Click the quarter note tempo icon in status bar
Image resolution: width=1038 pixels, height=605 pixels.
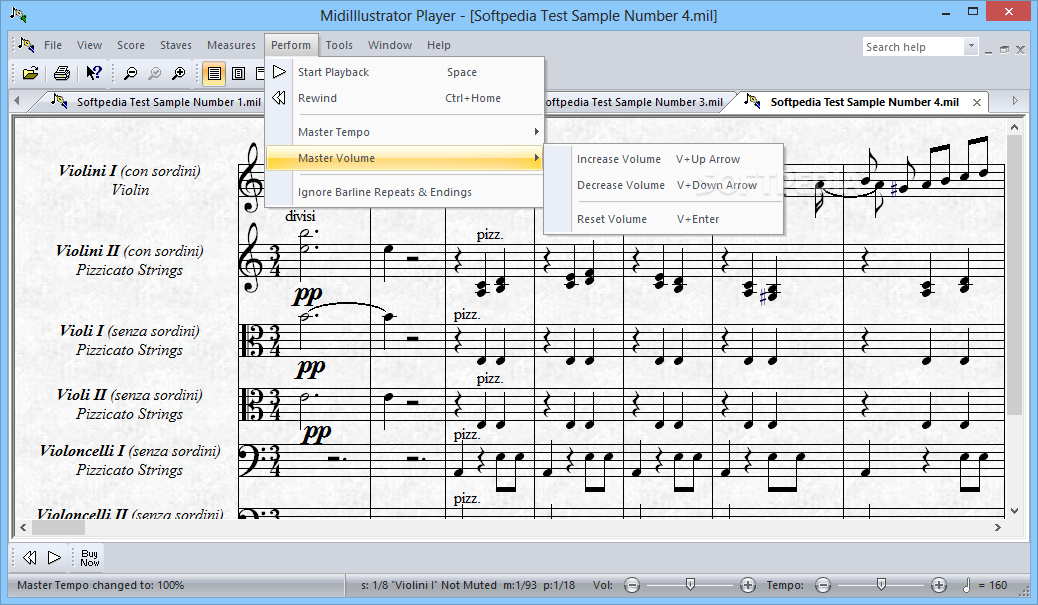[x=967, y=584]
